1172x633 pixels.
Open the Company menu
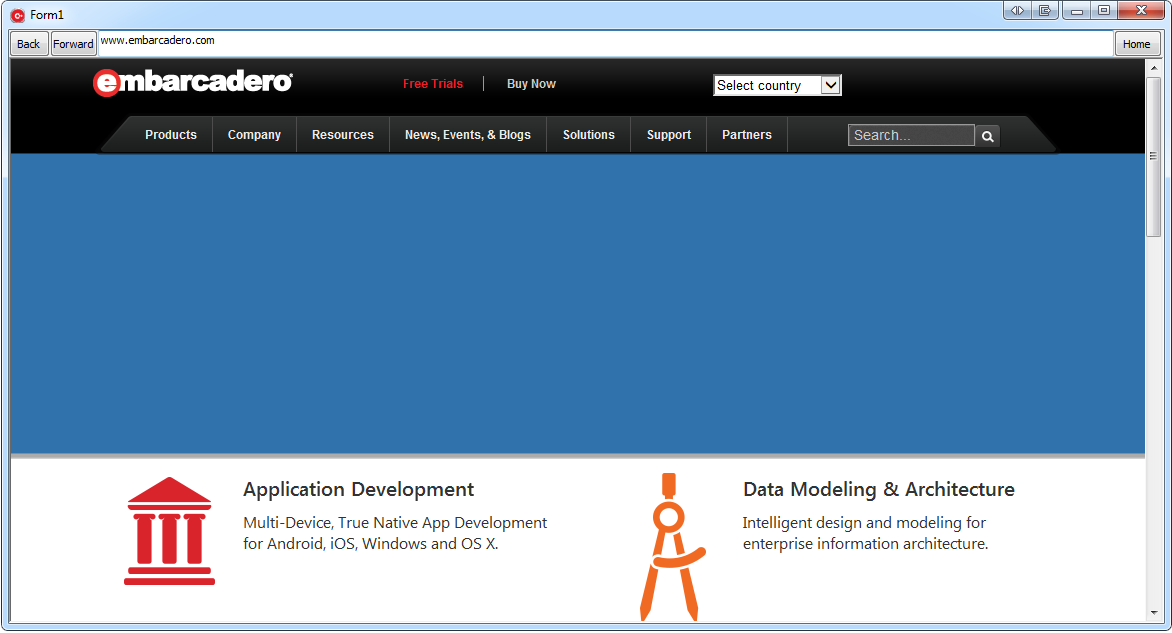(254, 135)
